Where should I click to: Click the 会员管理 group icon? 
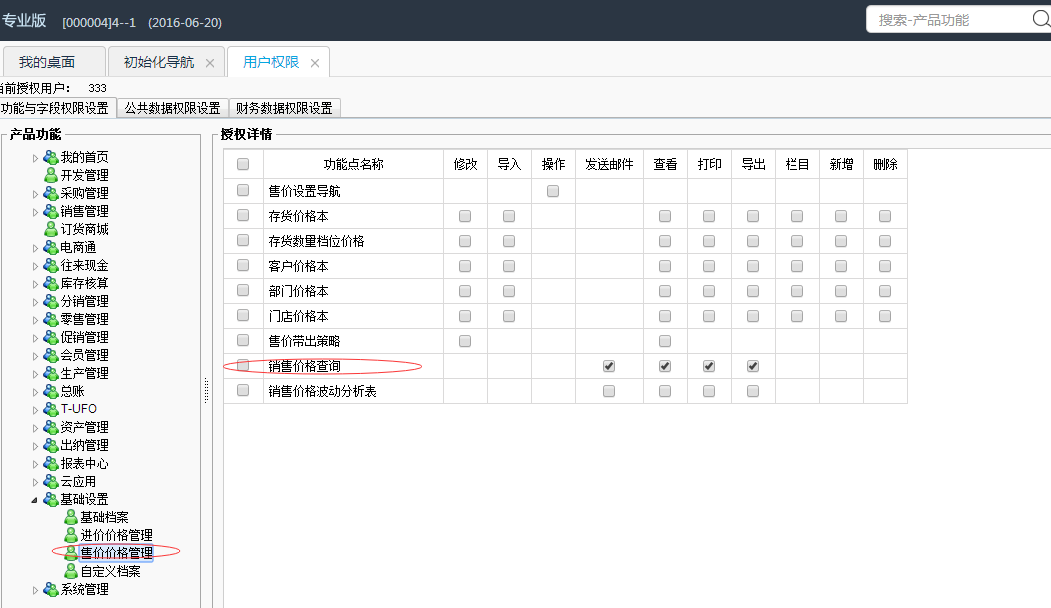pyautogui.click(x=50, y=355)
